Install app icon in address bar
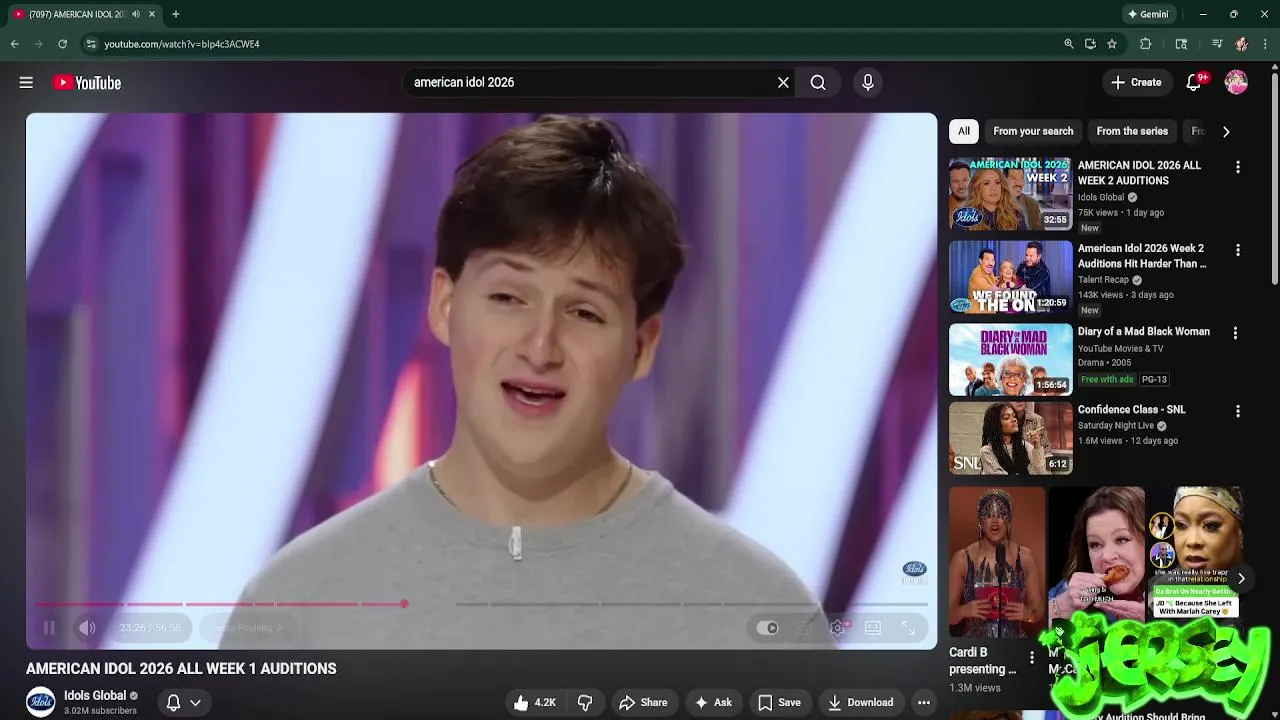The width and height of the screenshot is (1280, 720). [x=1090, y=44]
